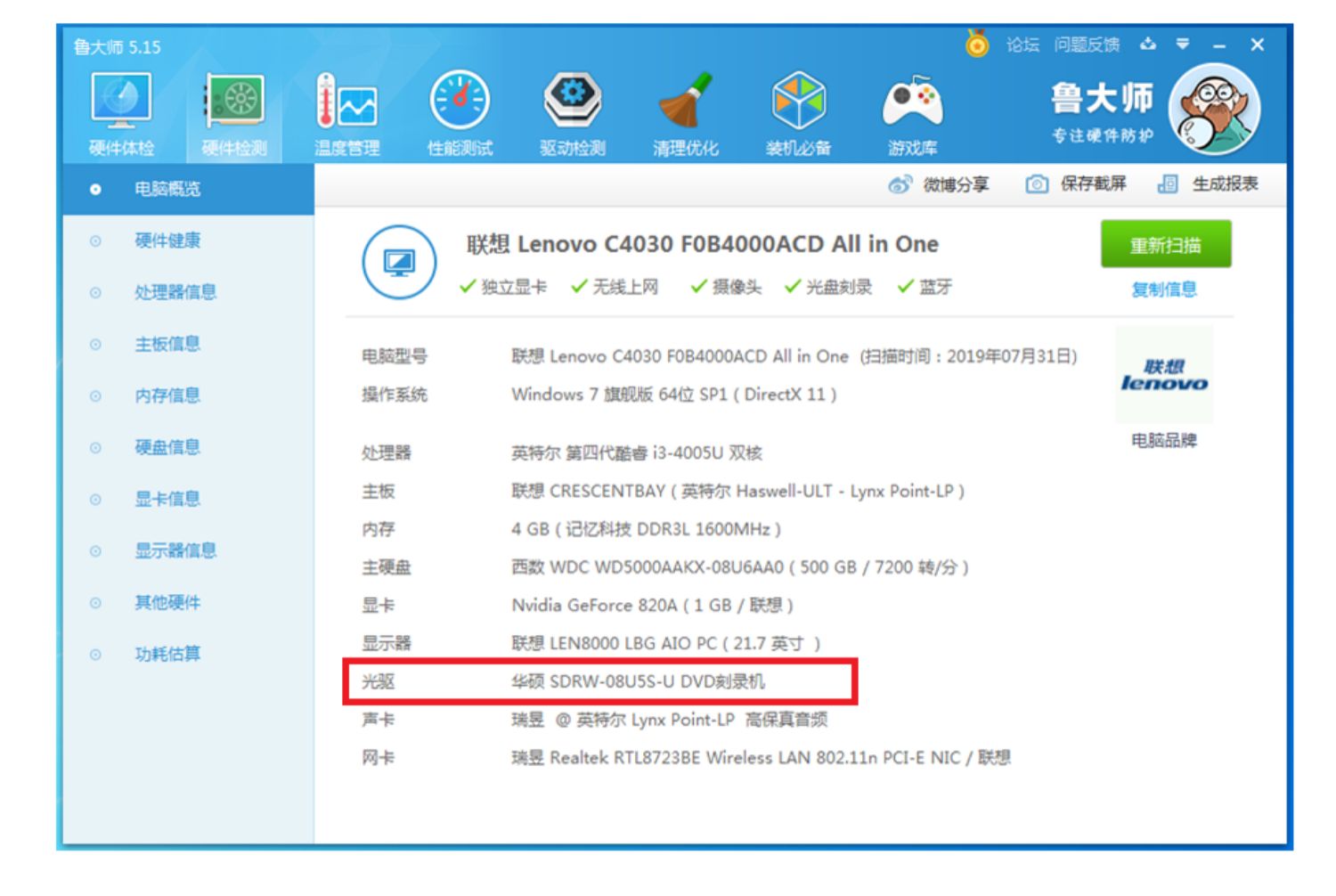This screenshot has height=896, width=1336.
Task: Open title bar dropdown menu arrow
Action: click(1183, 44)
